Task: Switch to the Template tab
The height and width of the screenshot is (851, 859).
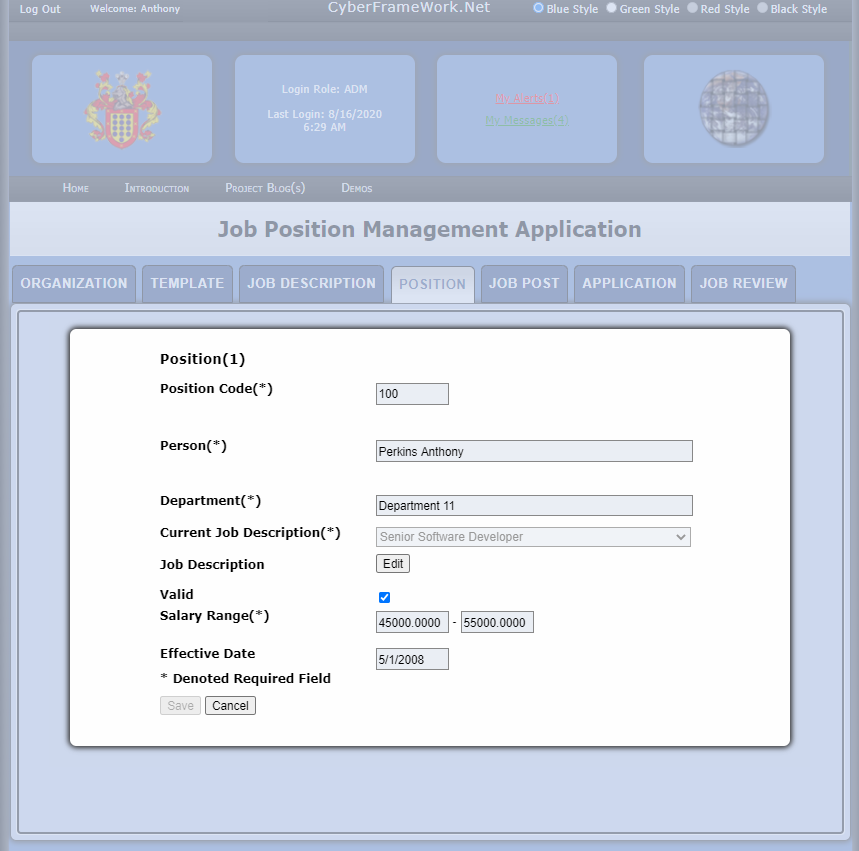Action: (187, 284)
